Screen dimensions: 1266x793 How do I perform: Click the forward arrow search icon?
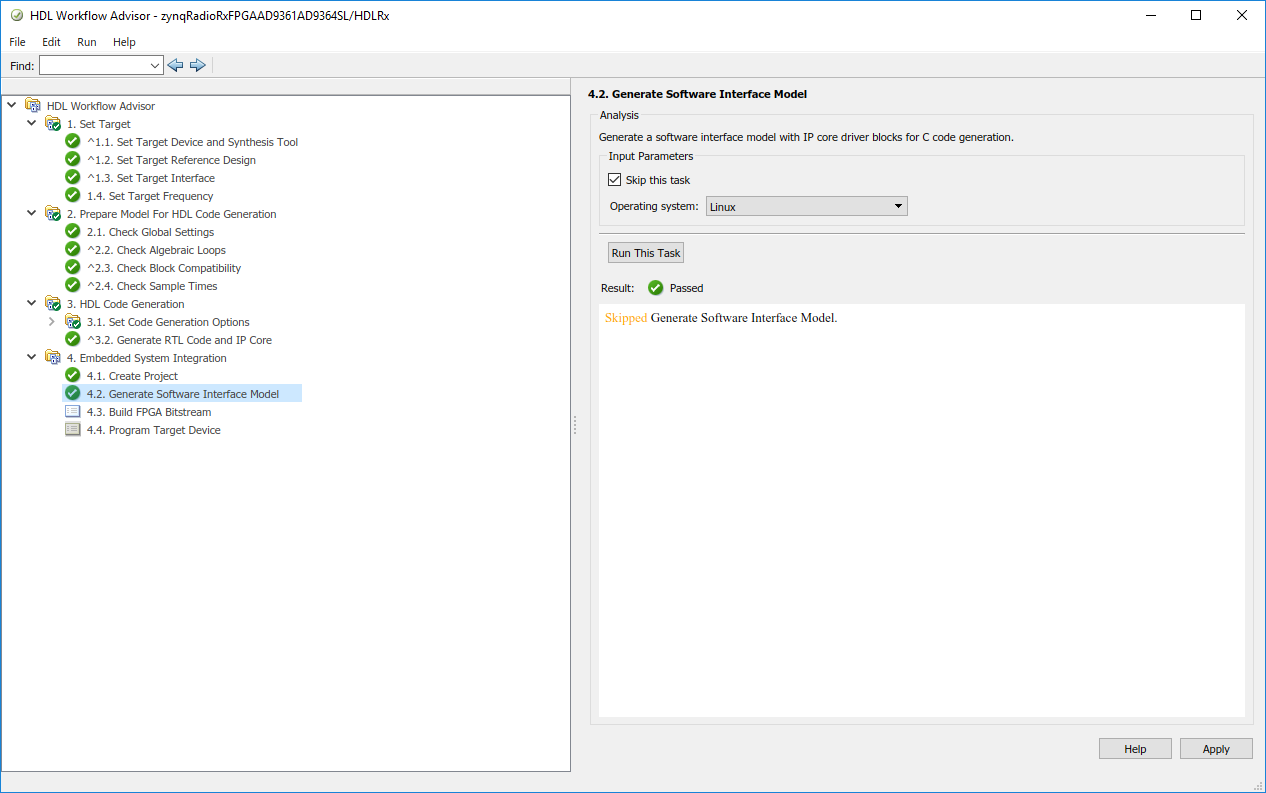[x=197, y=65]
